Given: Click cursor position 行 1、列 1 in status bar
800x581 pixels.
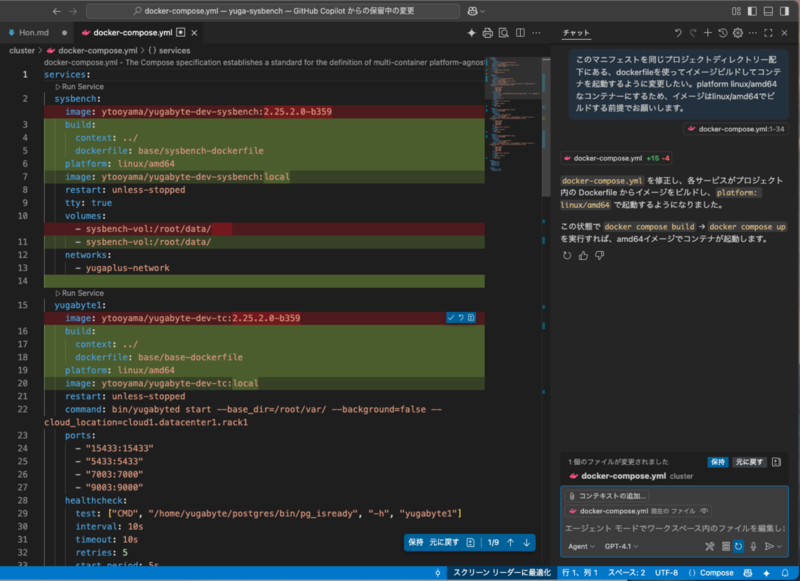Looking at the screenshot, I should (x=580, y=573).
